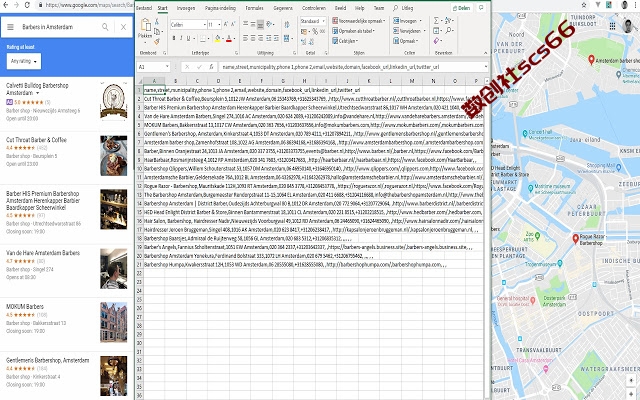Open the font size 11 dropdown
The width and height of the screenshot is (640, 400).
pyautogui.click(x=220, y=25)
